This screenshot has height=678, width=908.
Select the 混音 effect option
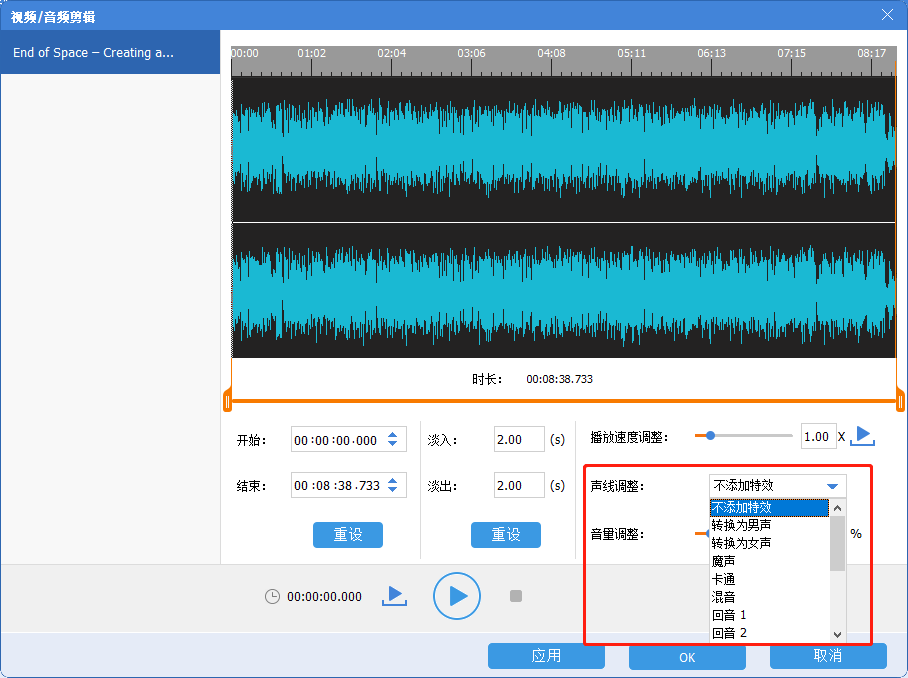click(x=769, y=597)
